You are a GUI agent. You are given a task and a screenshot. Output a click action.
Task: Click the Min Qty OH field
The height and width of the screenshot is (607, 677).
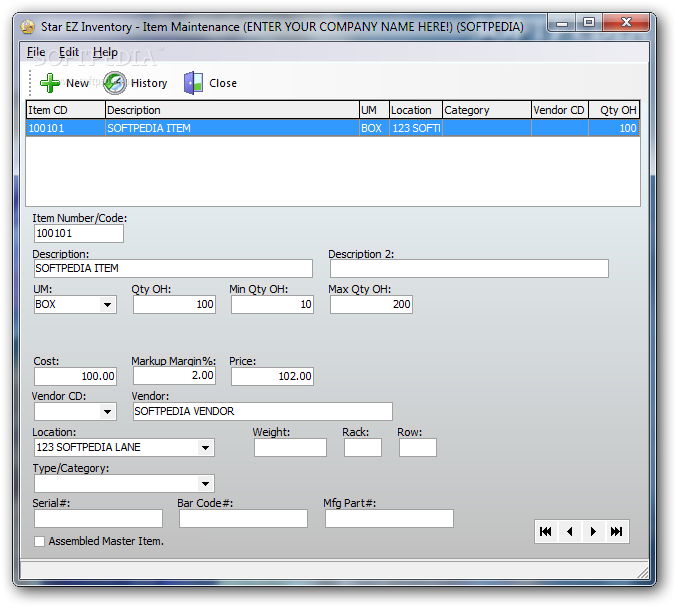(272, 305)
